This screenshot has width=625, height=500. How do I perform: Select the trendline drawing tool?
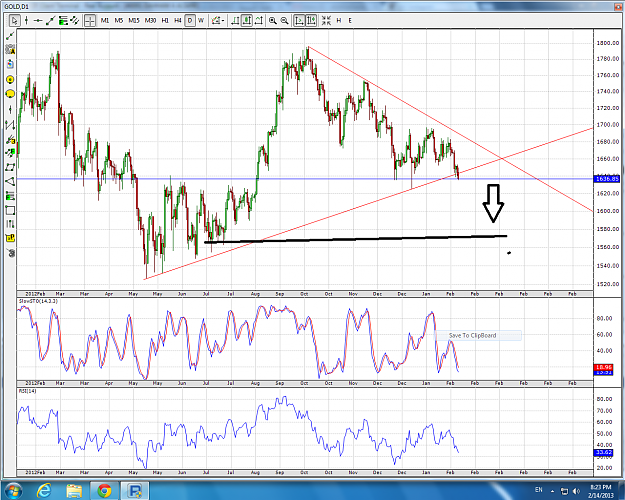51,20
